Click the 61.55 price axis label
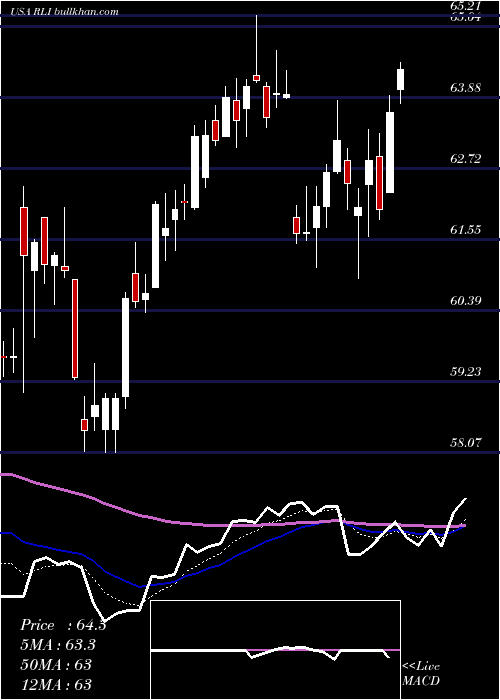Viewport: 500px width, 700px height. 466,229
